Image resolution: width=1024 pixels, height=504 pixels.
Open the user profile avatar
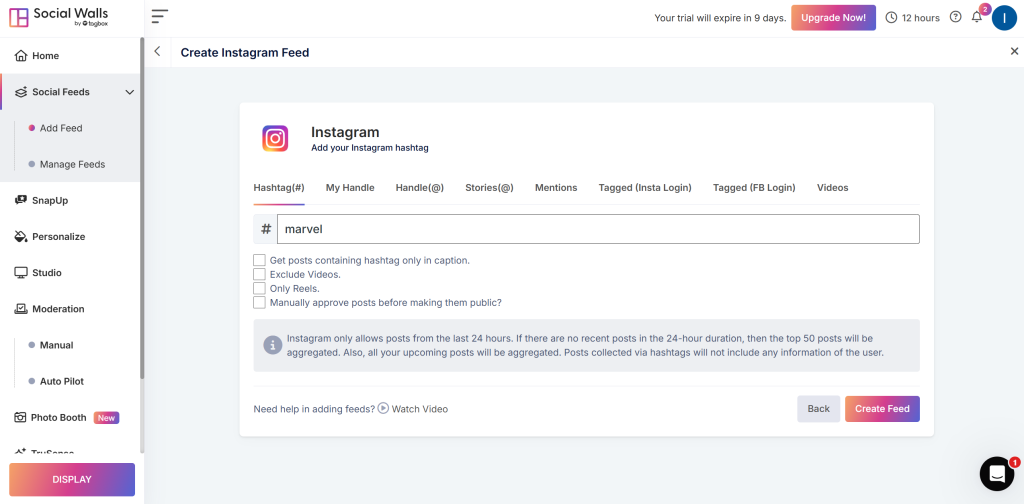1004,18
